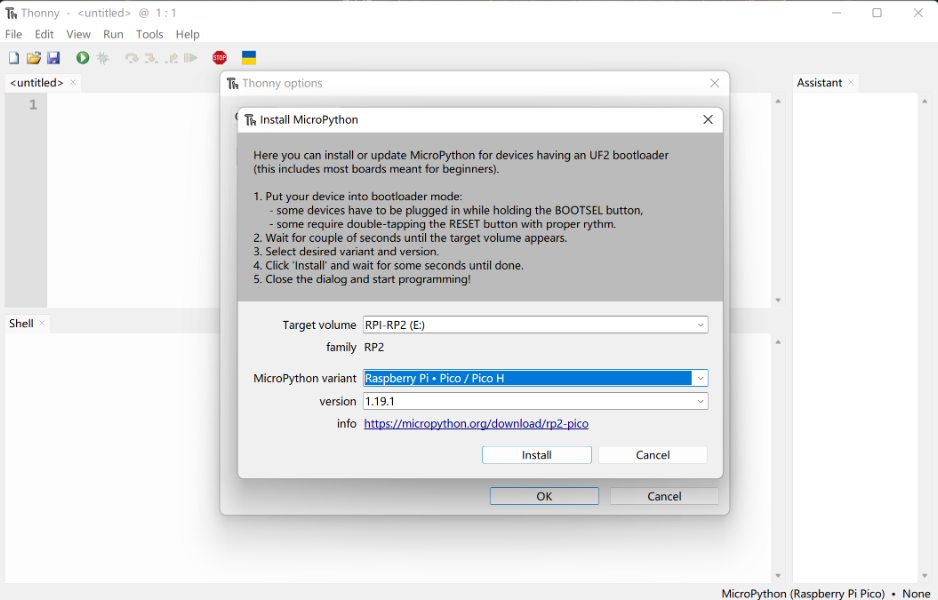The height and width of the screenshot is (600, 938).
Task: Close the Assistant panel tab
Action: [x=851, y=82]
